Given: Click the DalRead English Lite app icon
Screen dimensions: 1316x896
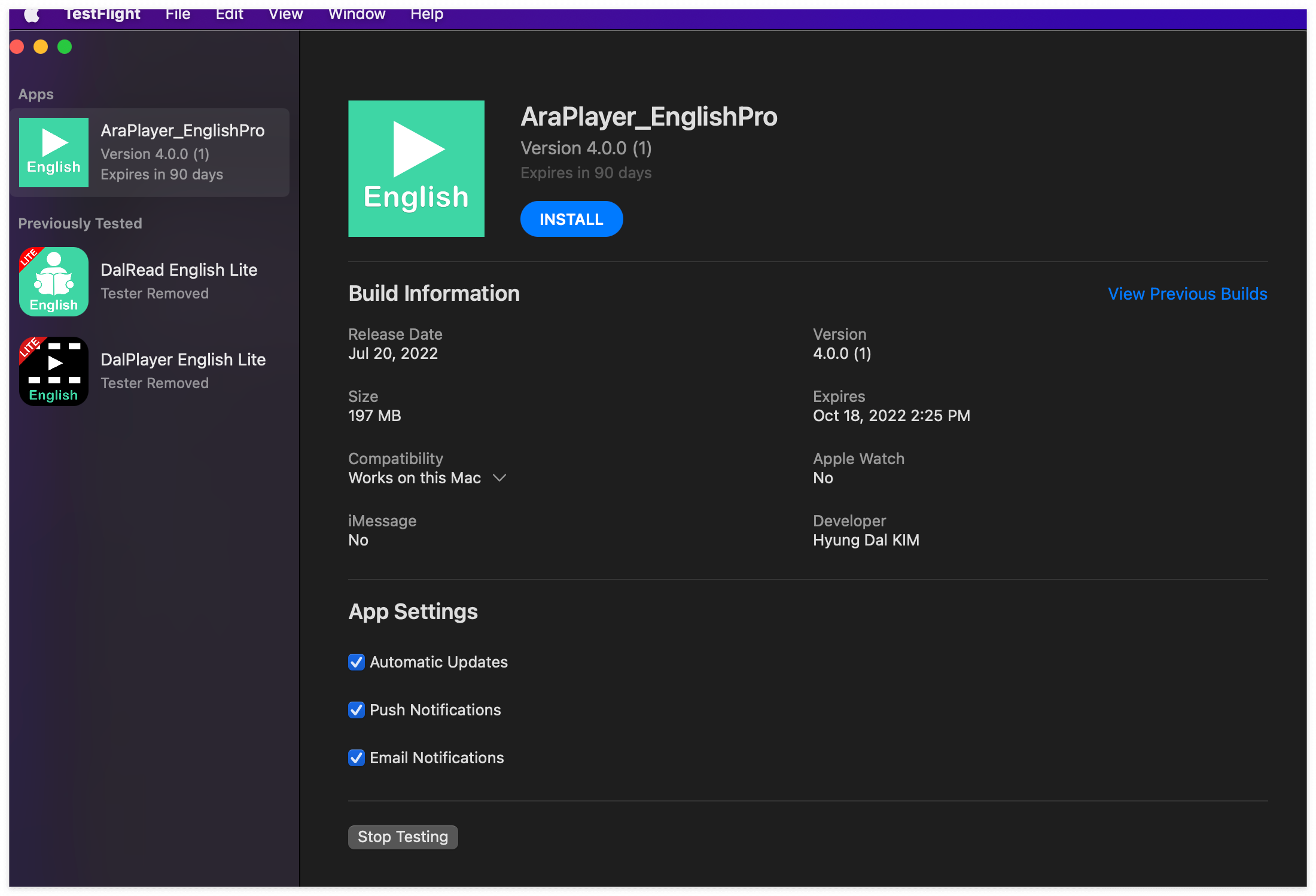Looking at the screenshot, I should pyautogui.click(x=54, y=282).
